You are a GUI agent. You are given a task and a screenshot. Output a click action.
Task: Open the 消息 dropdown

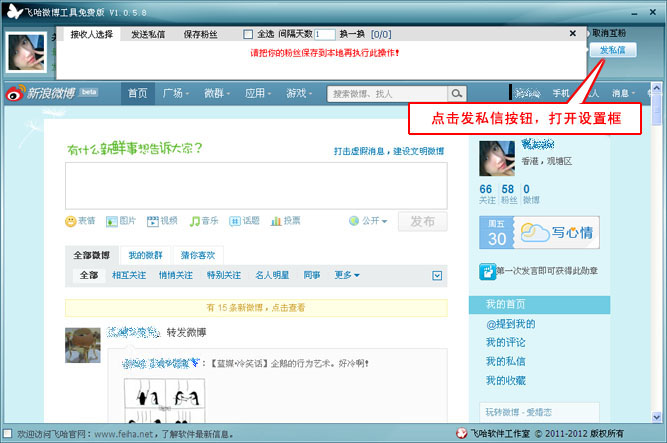(624, 93)
